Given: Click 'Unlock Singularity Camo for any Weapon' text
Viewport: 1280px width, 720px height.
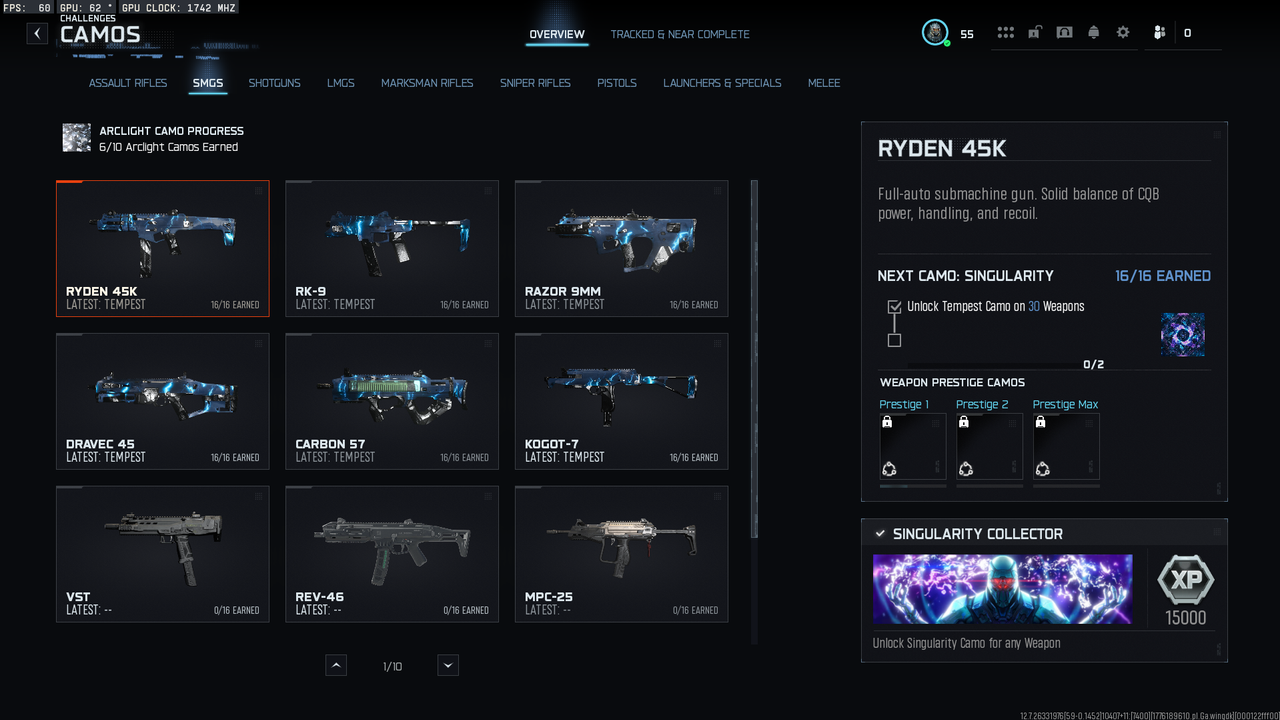Looking at the screenshot, I should click(x=967, y=643).
